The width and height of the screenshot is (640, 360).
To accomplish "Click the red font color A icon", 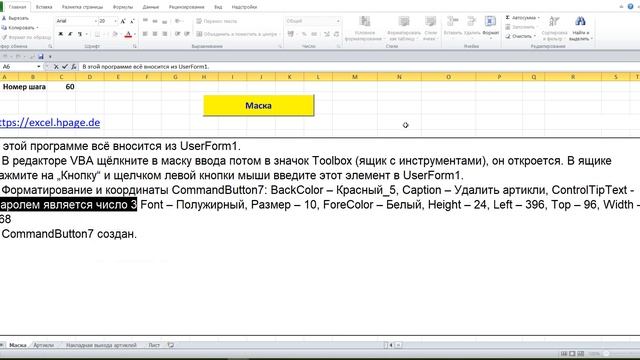I will (x=128, y=34).
